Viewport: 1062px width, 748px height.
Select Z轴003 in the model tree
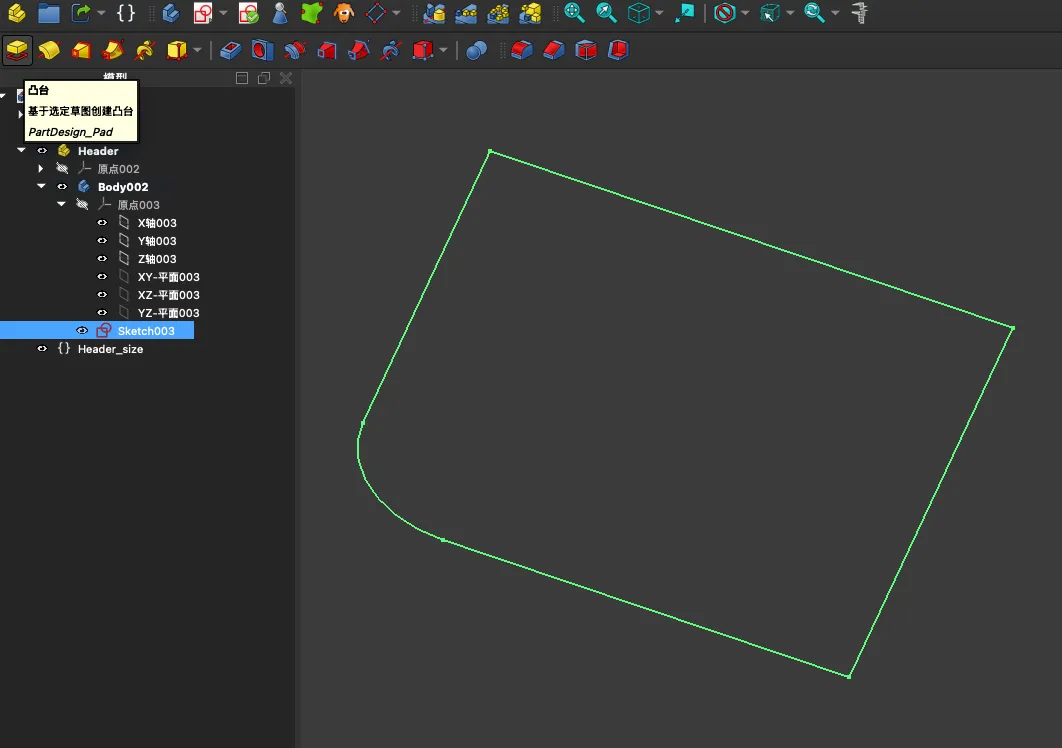pyautogui.click(x=156, y=259)
